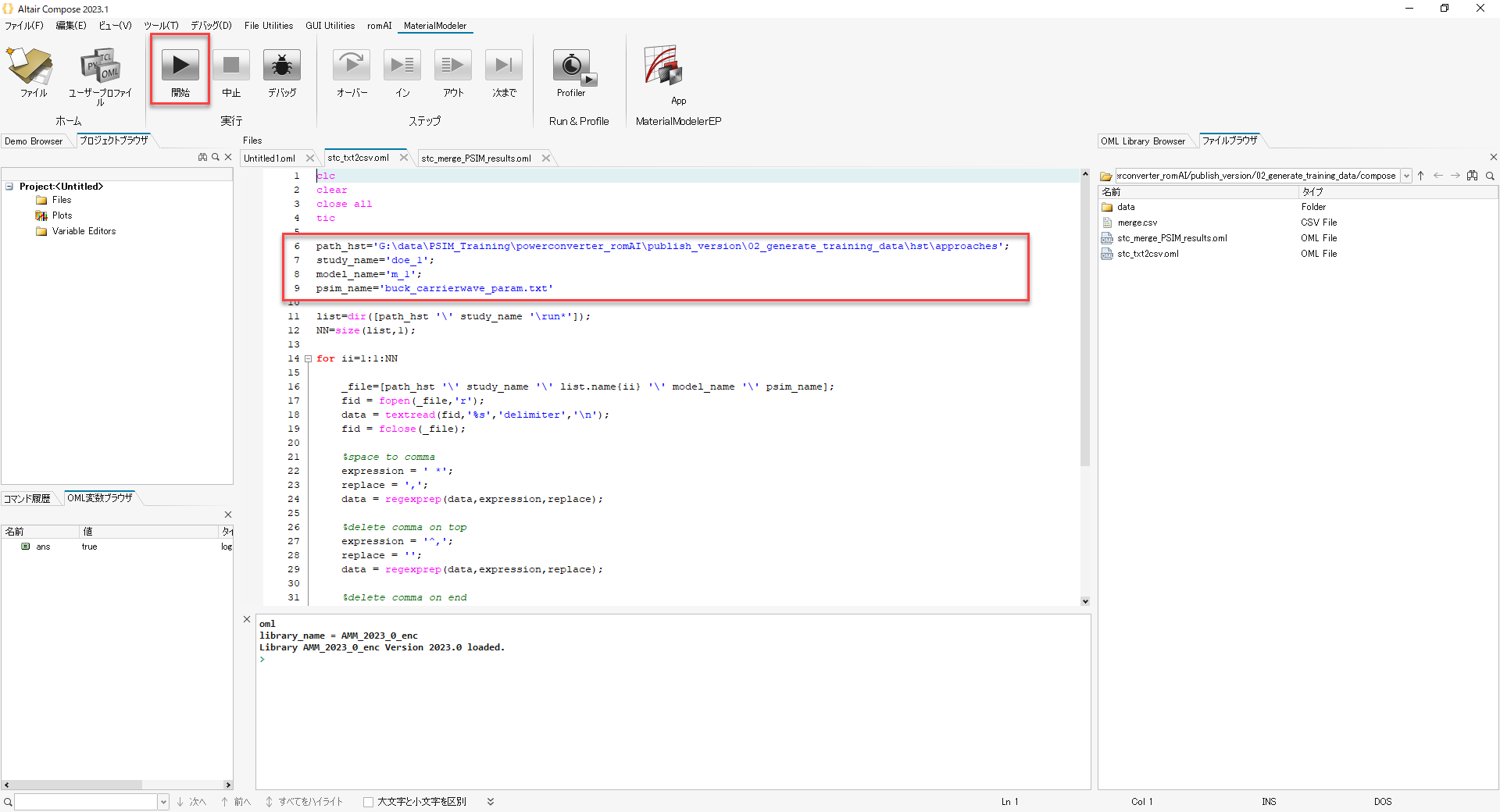
Task: Select the MaterialModeler ribbon tab
Action: click(435, 26)
